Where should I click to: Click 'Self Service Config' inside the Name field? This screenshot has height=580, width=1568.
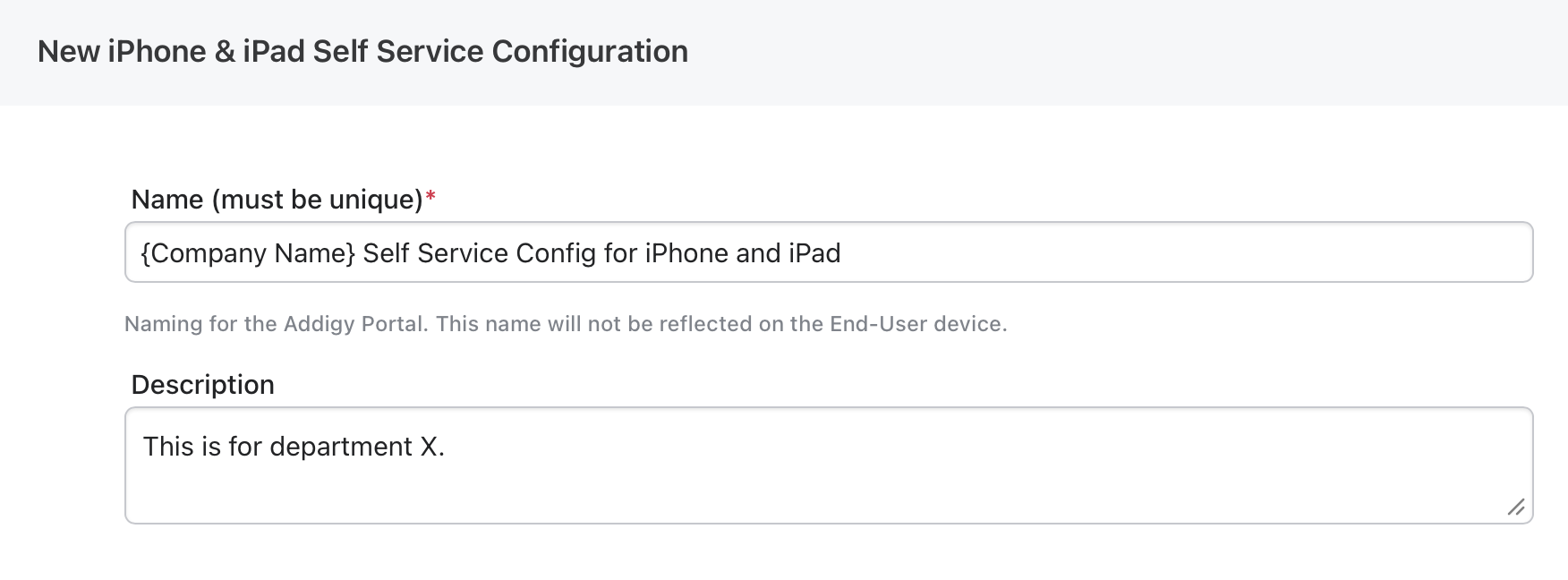click(x=479, y=253)
